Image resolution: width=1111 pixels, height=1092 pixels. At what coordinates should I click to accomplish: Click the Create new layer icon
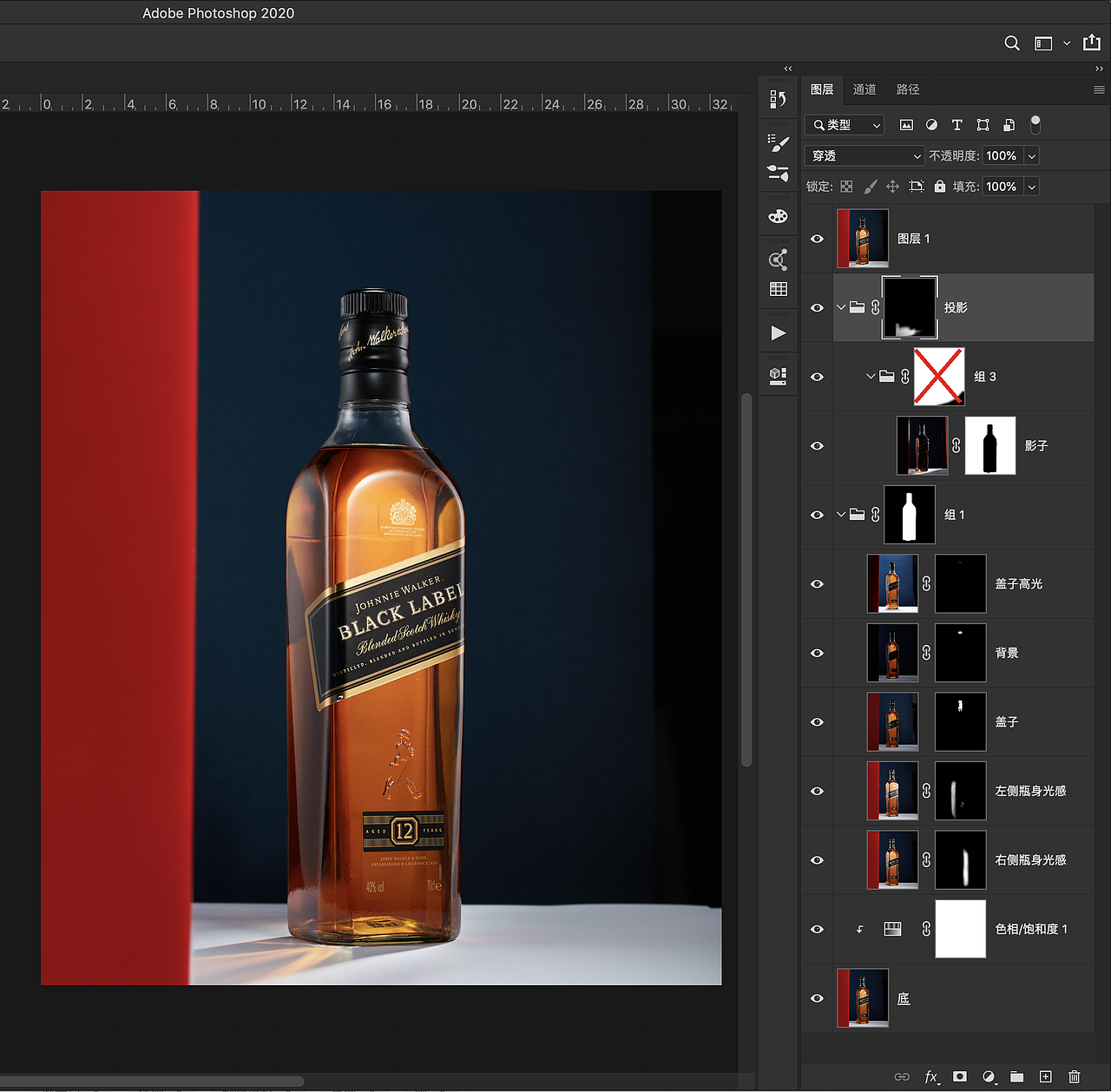1047,1076
